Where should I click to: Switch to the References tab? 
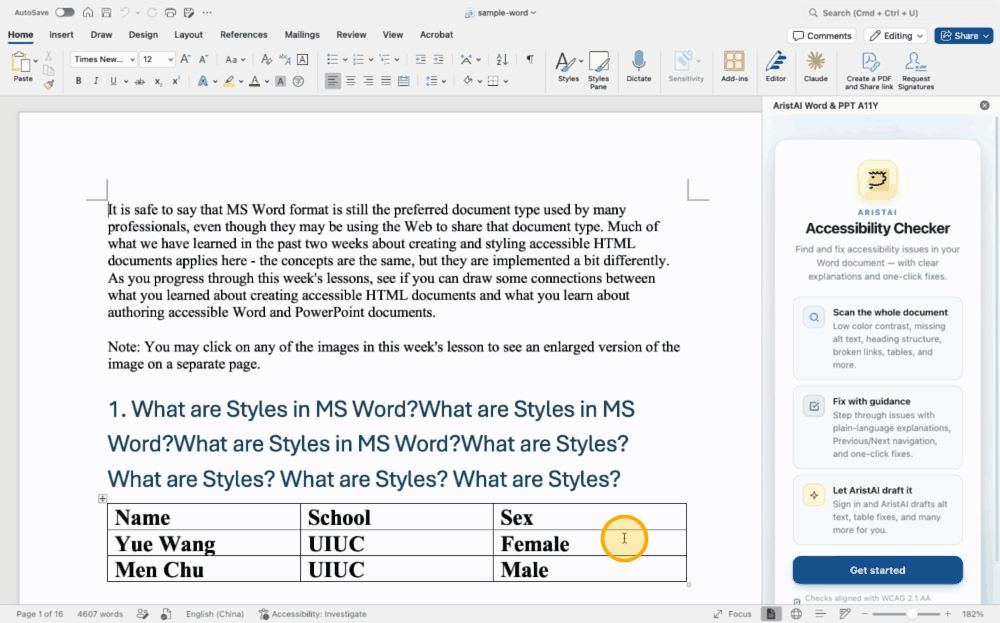pos(244,34)
